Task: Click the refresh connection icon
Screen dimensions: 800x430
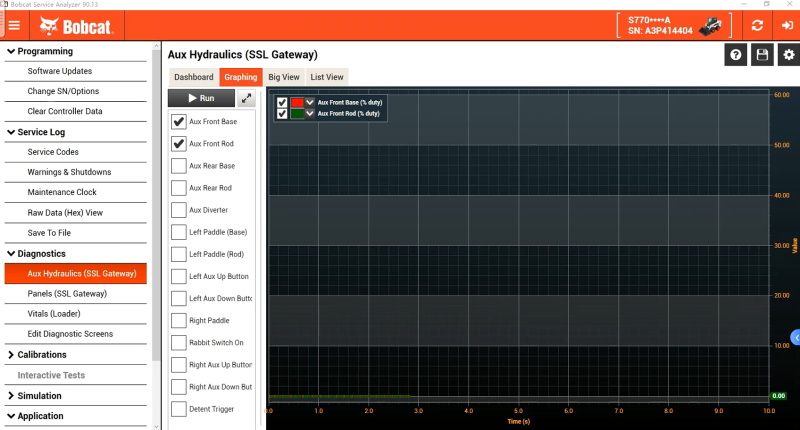Action: (757, 26)
